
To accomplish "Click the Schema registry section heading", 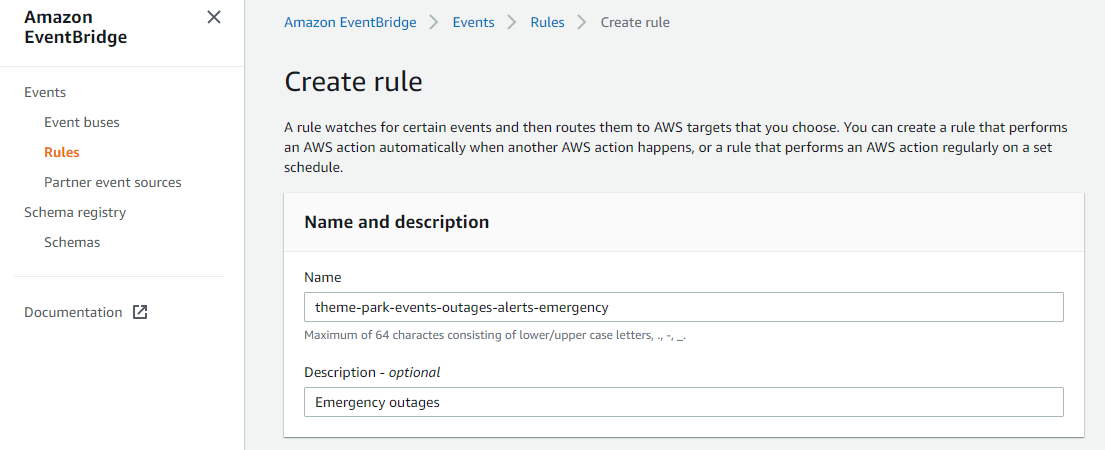I will point(75,212).
